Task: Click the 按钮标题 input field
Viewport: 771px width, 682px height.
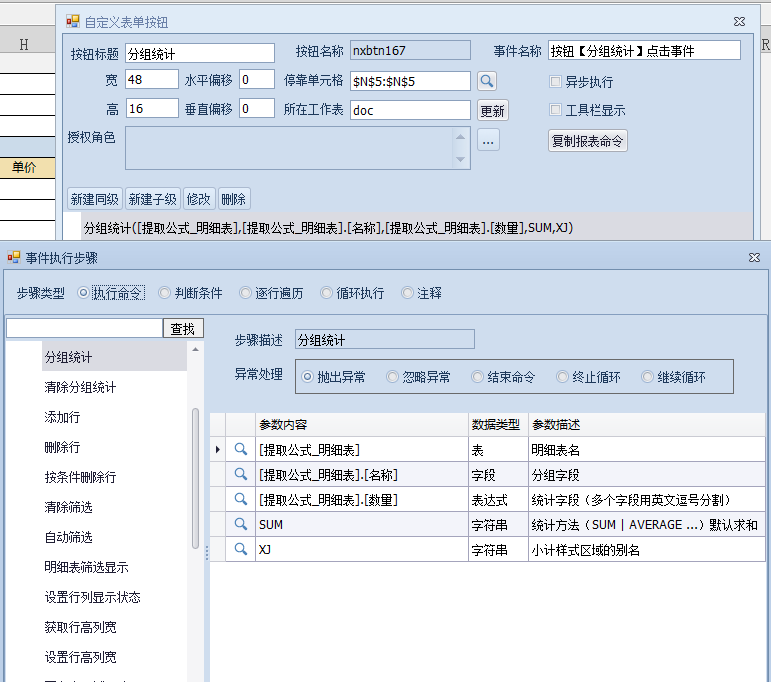Action: coord(200,53)
